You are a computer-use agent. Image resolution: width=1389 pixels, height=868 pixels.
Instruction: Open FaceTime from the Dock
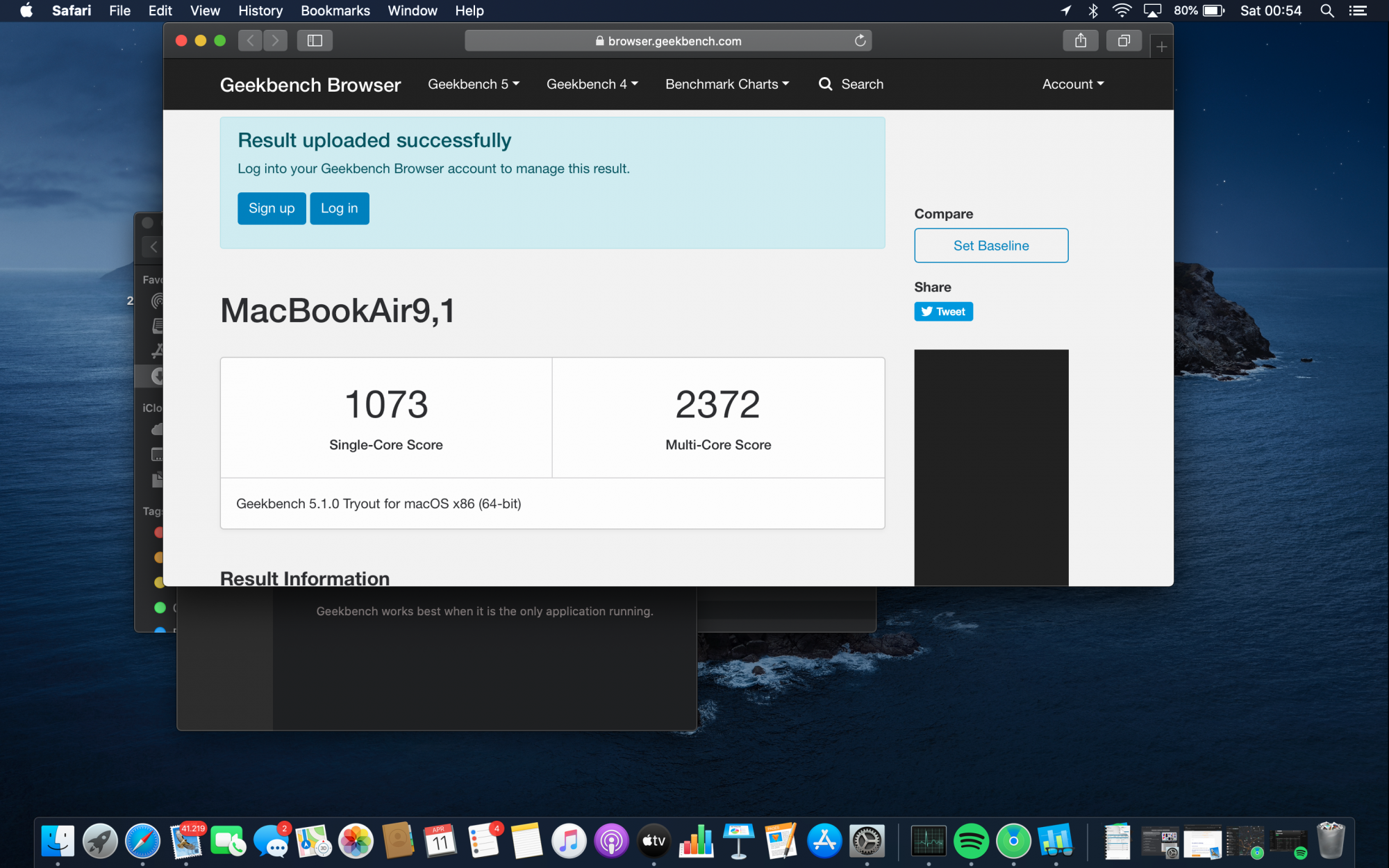click(228, 841)
